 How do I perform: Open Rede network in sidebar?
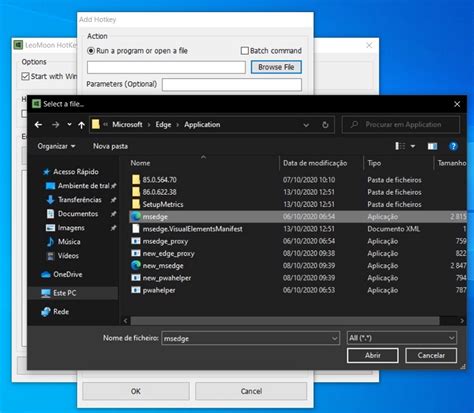coord(61,312)
